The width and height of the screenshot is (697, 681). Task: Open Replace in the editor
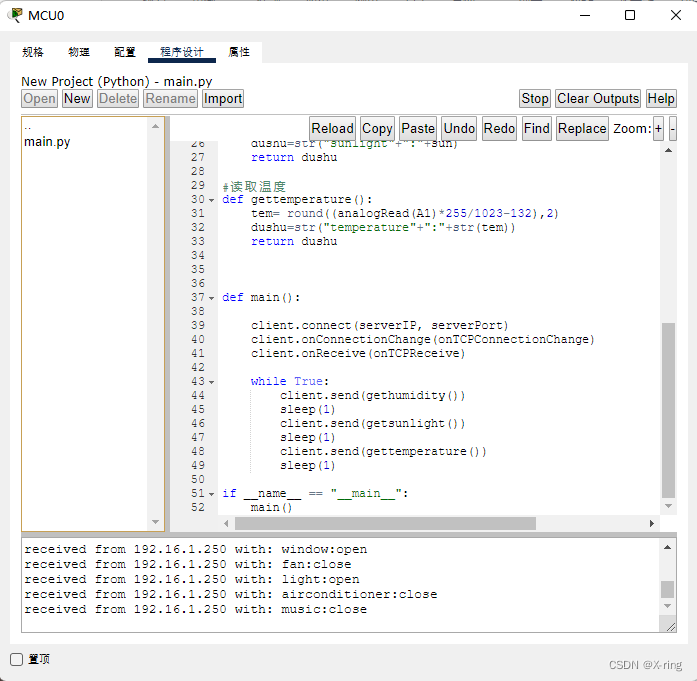(582, 128)
